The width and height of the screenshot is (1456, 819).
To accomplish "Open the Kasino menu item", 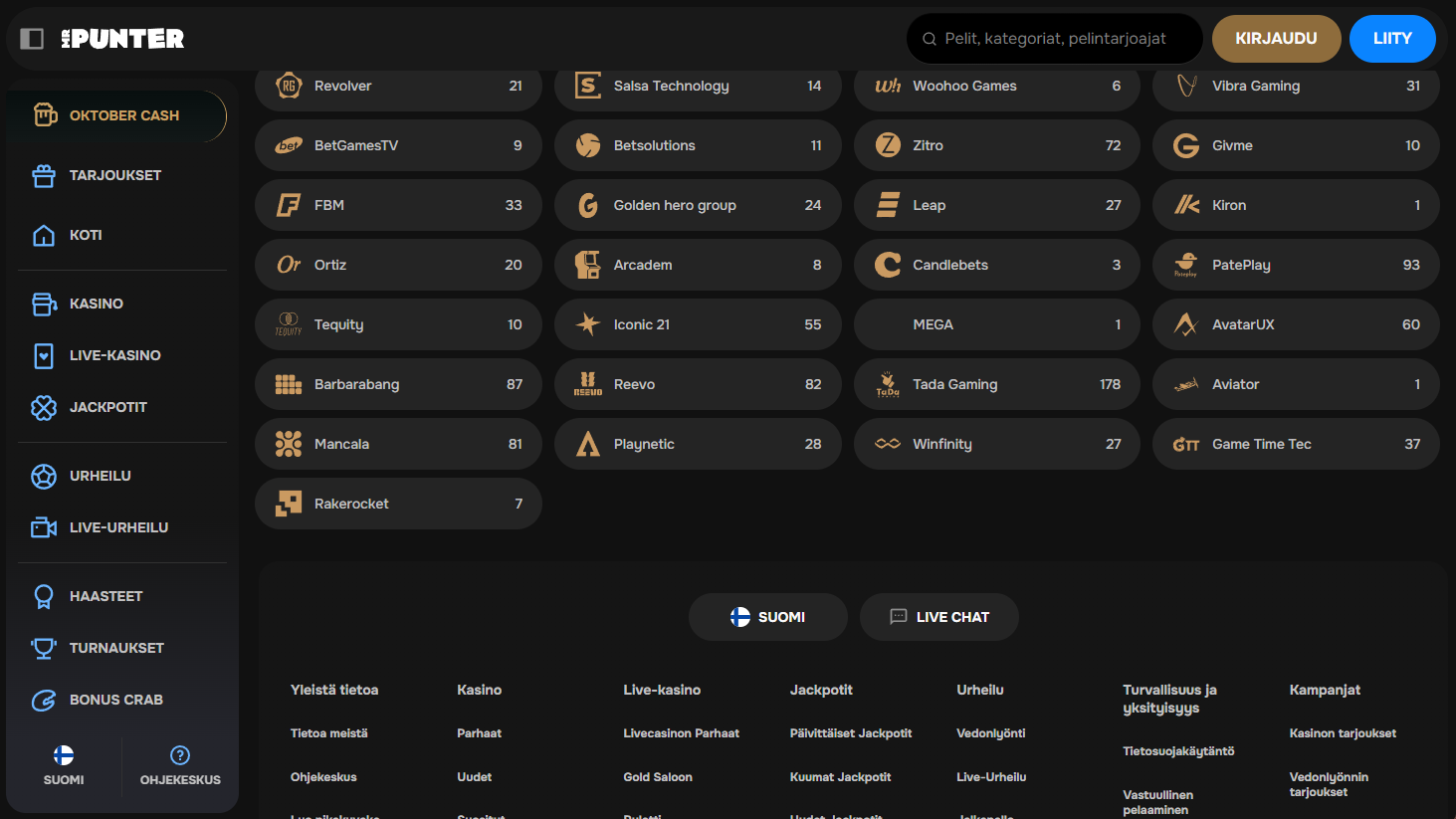I will (x=97, y=305).
